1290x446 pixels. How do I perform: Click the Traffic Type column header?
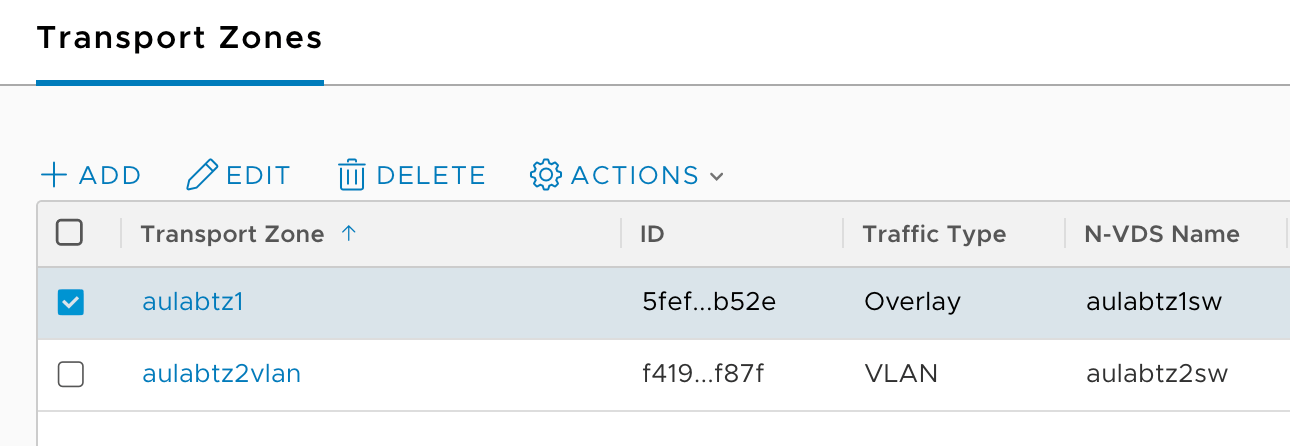point(934,234)
